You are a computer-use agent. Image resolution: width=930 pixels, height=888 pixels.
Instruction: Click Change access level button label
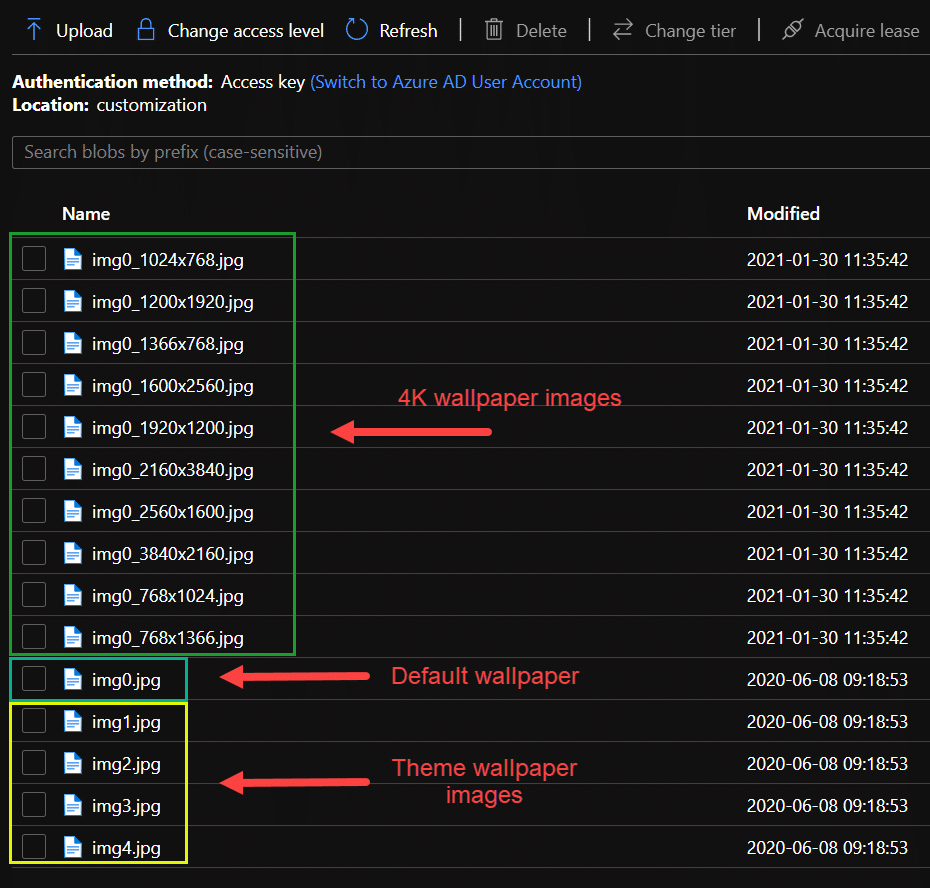(246, 31)
